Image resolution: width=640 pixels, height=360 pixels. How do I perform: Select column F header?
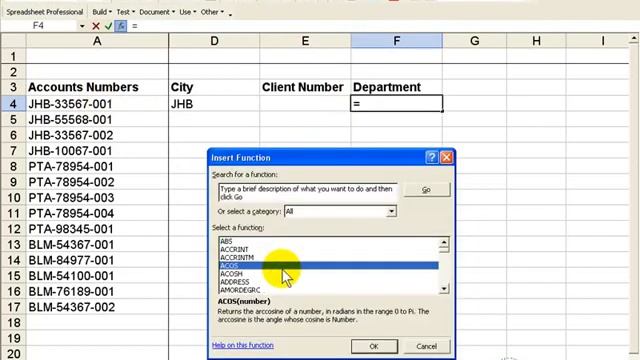[x=397, y=41]
